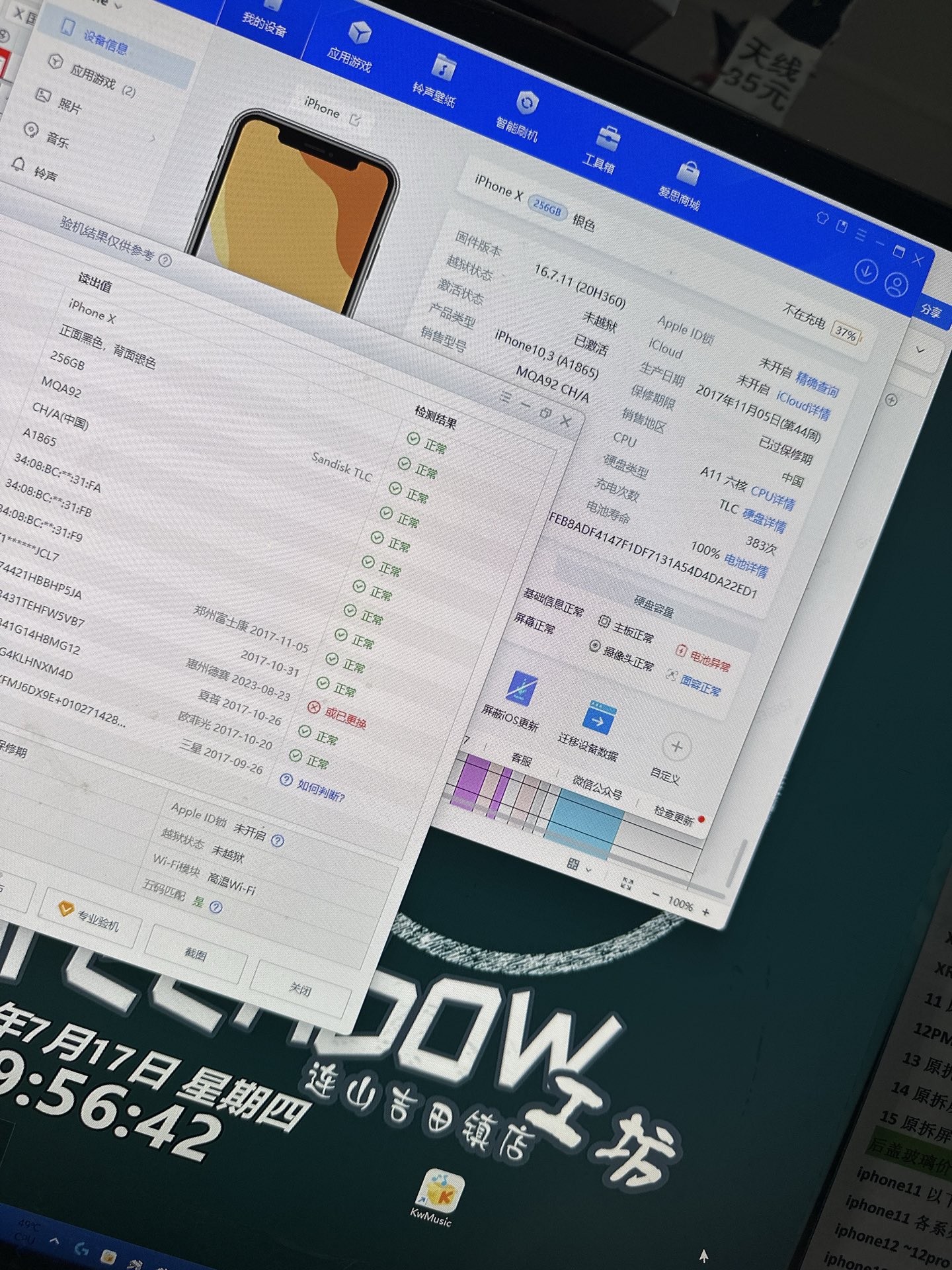Screen dimensions: 952x1270
Task: Click the help icon next to 未开启 in report dialog
Action: [x=278, y=840]
